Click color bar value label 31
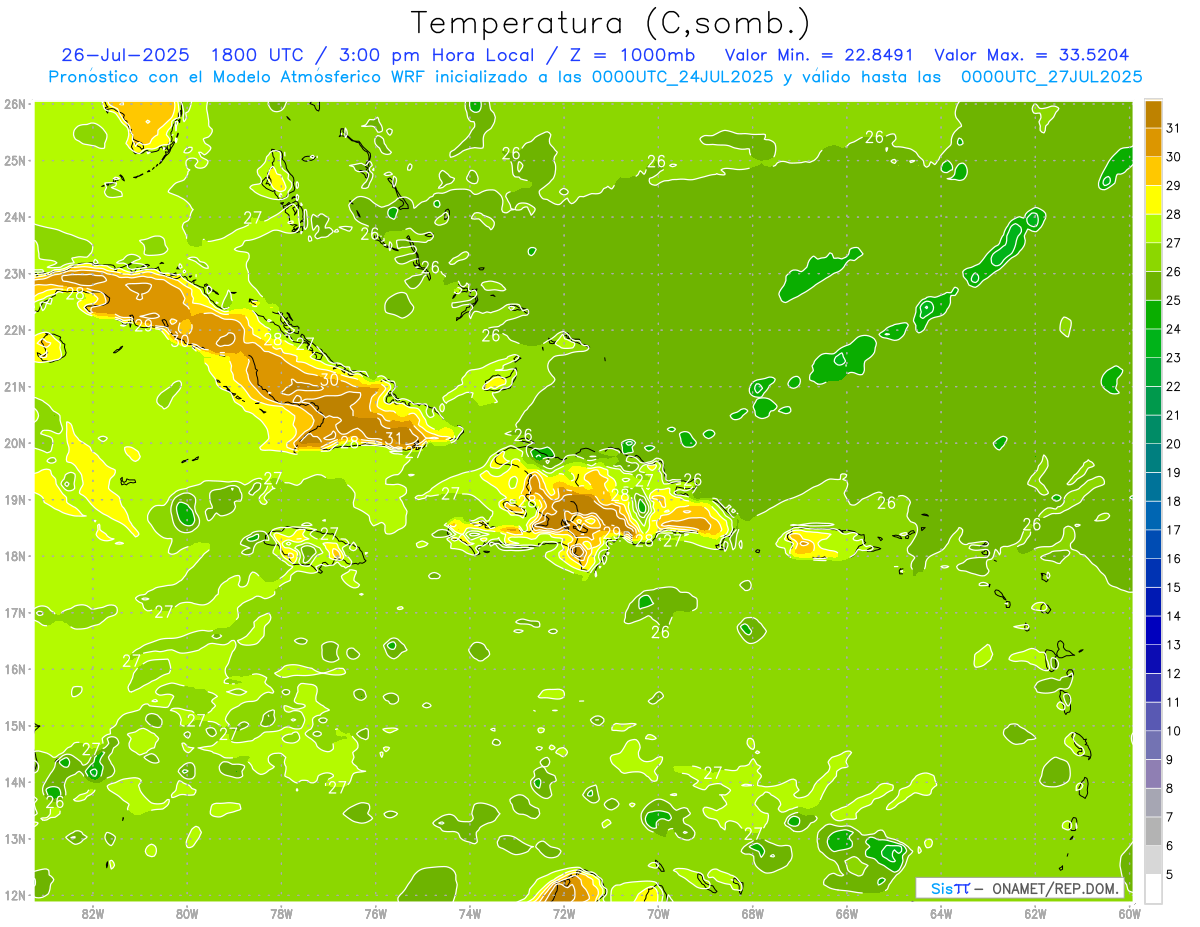Viewport: 1200px width, 927px height. pyautogui.click(x=1173, y=127)
